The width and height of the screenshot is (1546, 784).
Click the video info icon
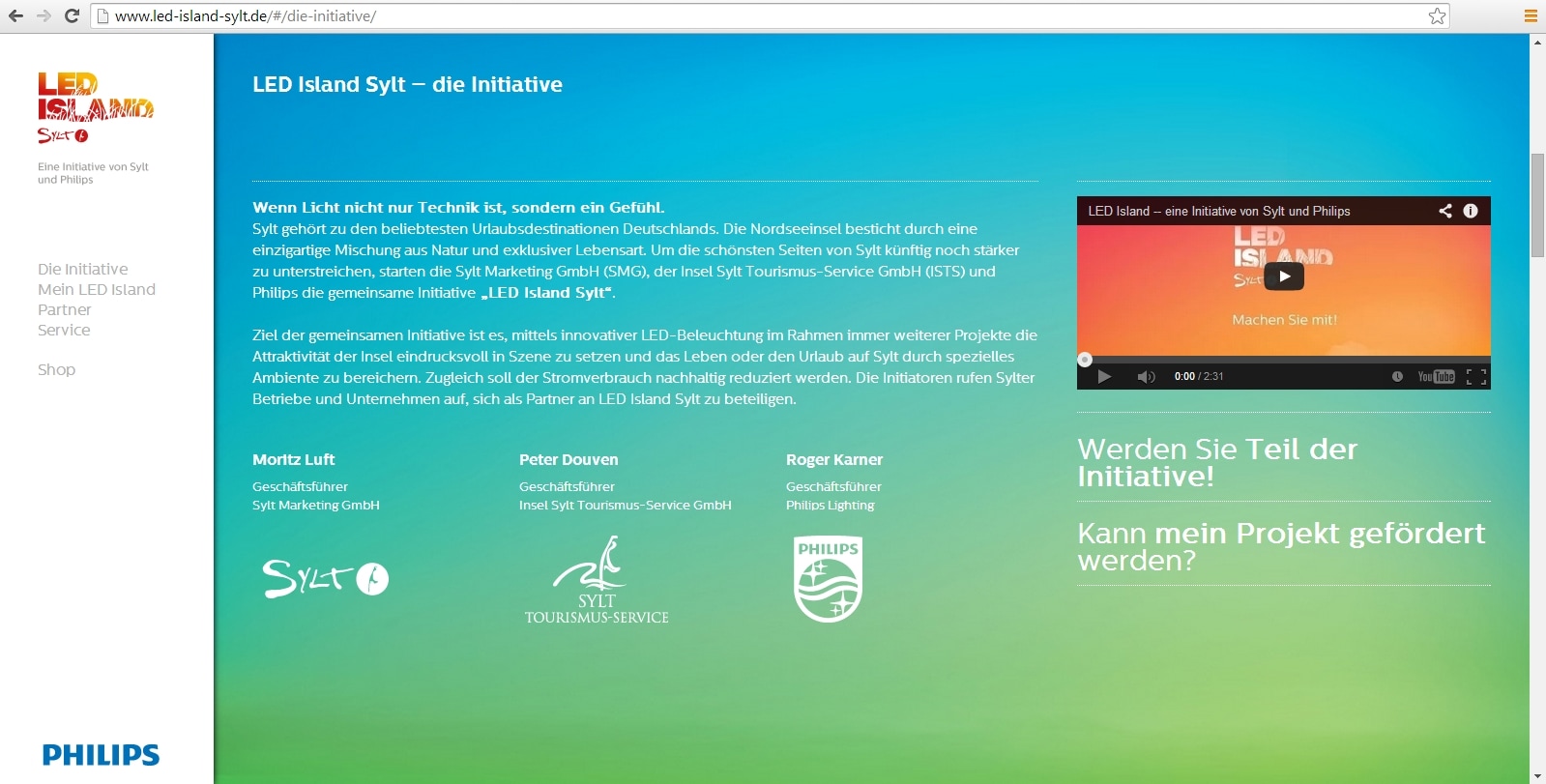(1471, 211)
